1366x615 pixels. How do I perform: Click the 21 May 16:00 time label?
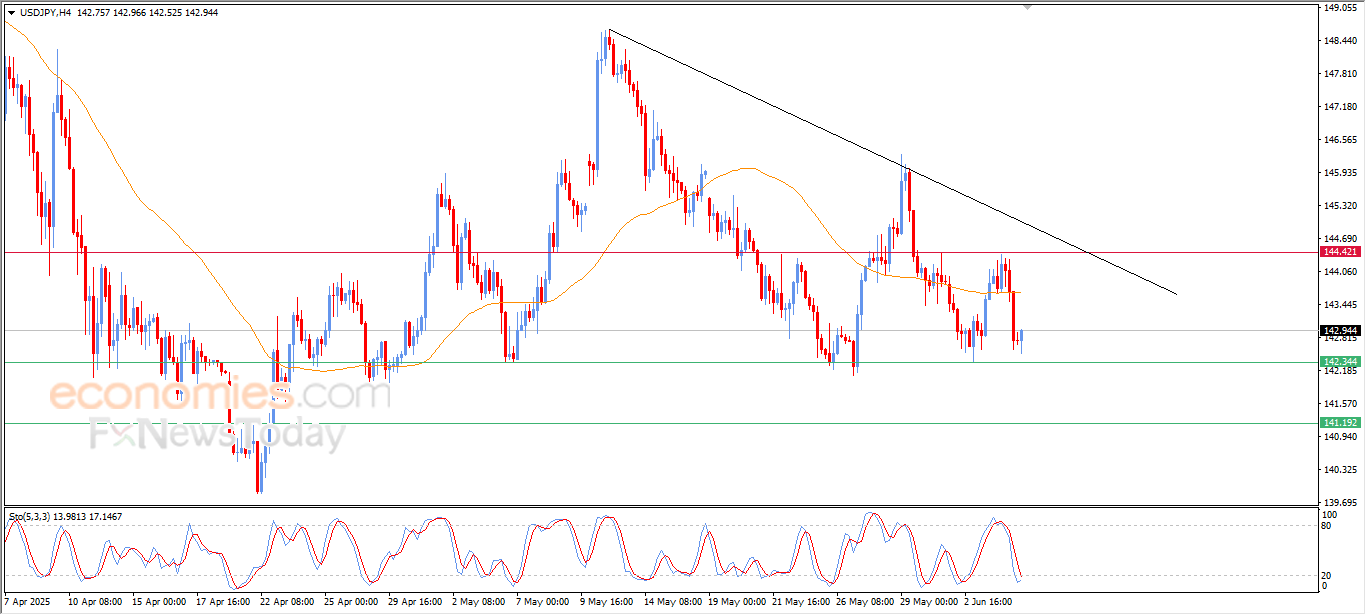click(800, 603)
